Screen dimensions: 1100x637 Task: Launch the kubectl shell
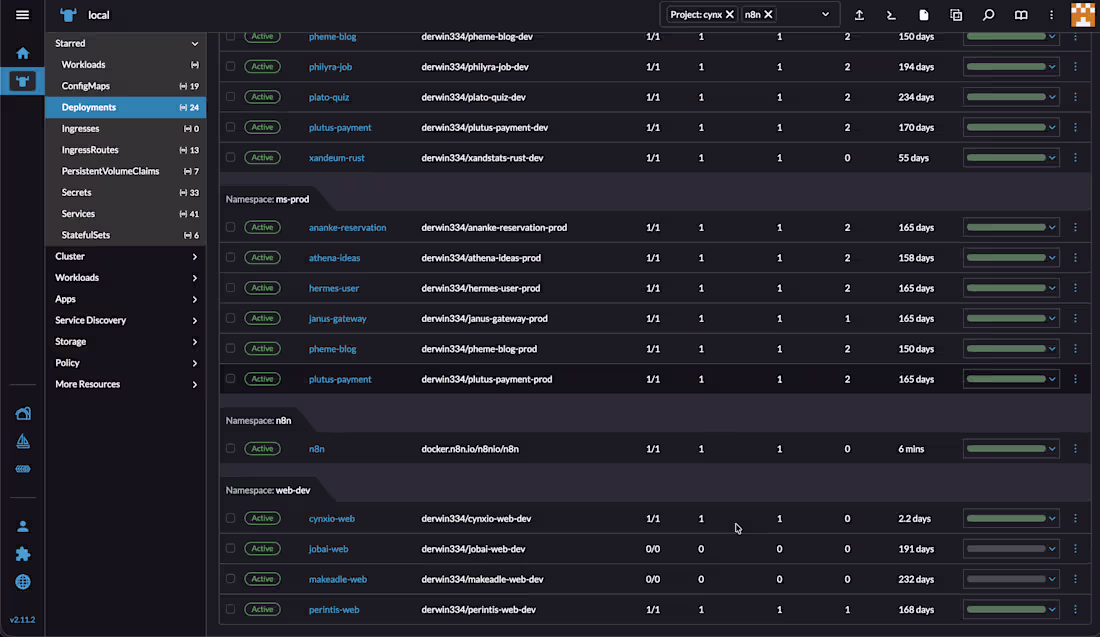tap(891, 14)
